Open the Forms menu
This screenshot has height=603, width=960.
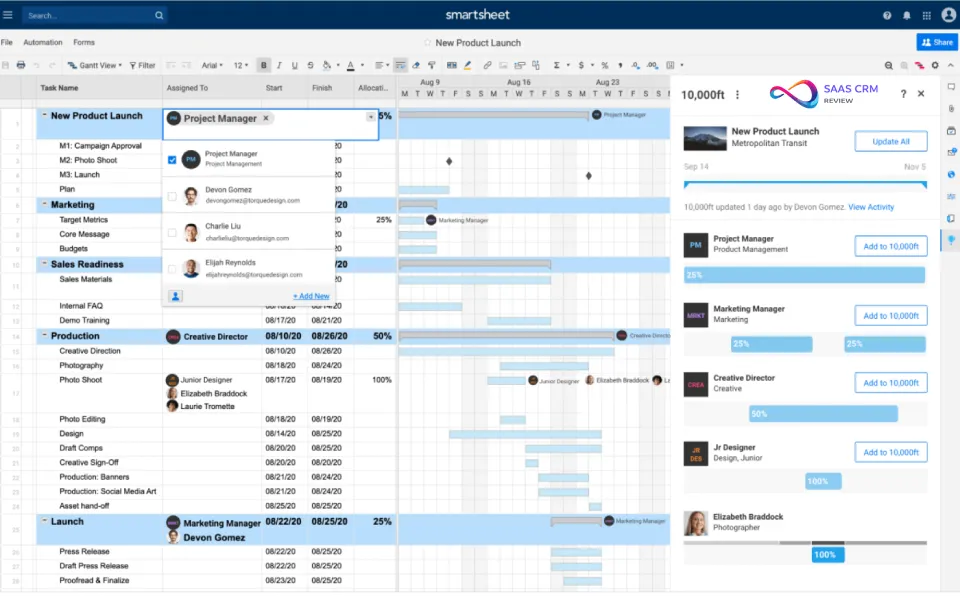click(84, 42)
